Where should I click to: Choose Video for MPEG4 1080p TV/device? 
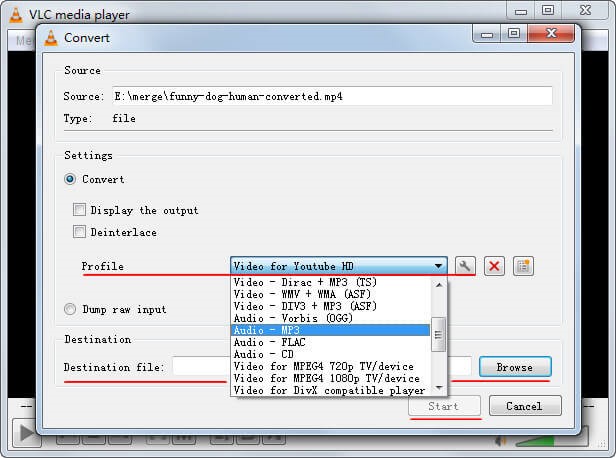pos(330,378)
